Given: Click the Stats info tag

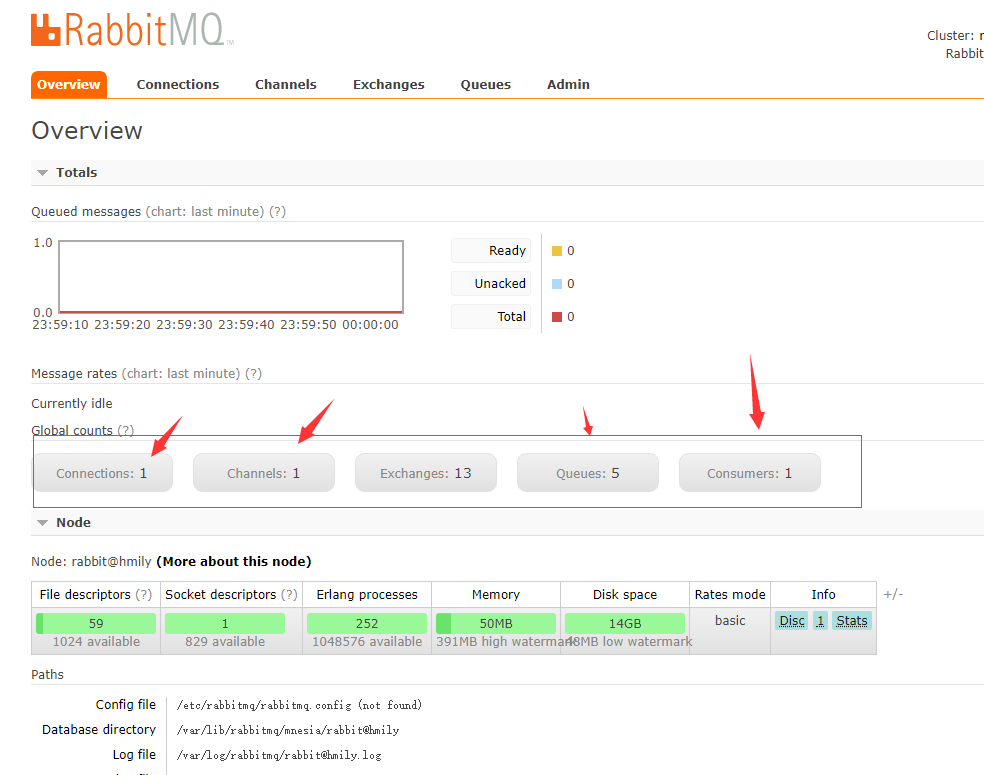Looking at the screenshot, I should click(852, 621).
